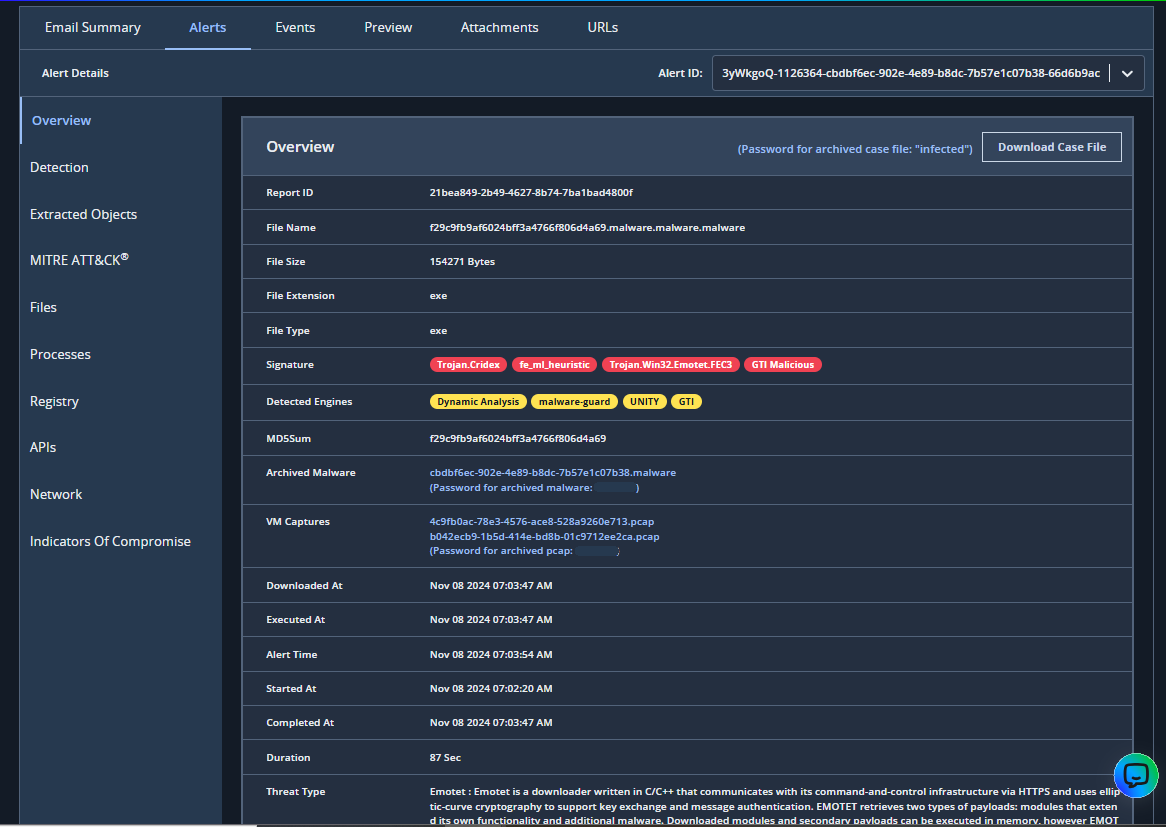Click the Started At value 07:02:20 AM

[x=491, y=689]
